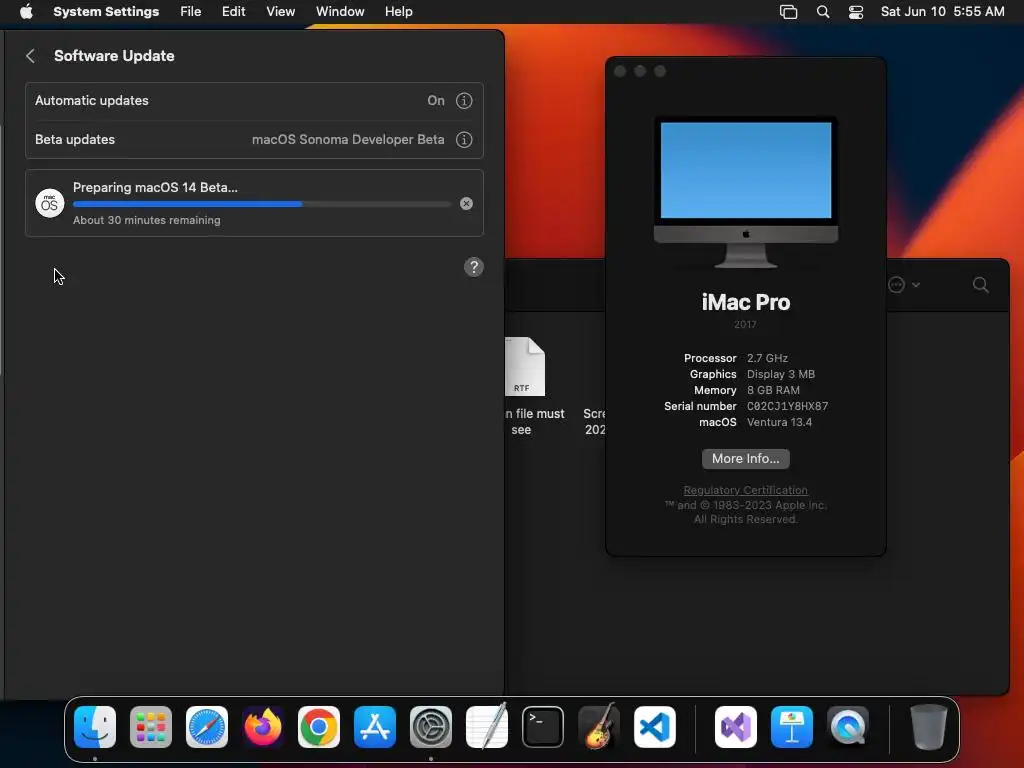Launch Google Chrome from the Dock
Viewport: 1024px width, 768px height.
[319, 727]
